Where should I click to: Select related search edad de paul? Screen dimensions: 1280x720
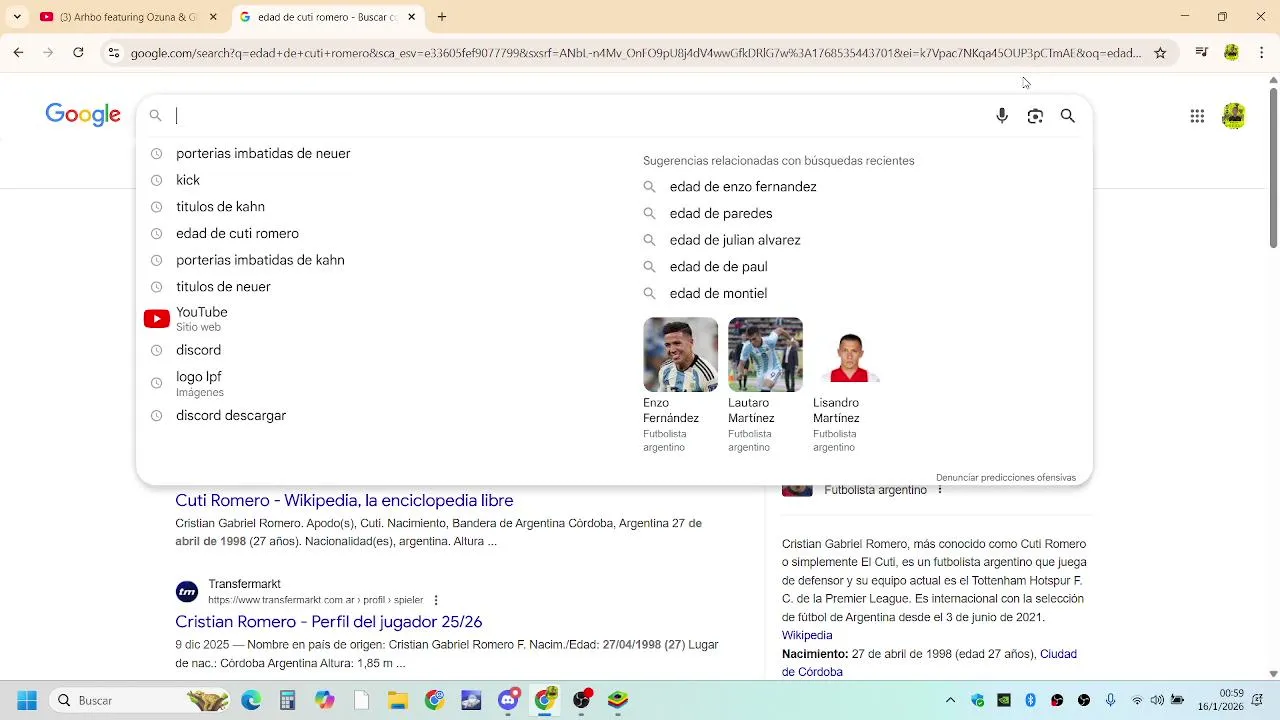pyautogui.click(x=718, y=267)
